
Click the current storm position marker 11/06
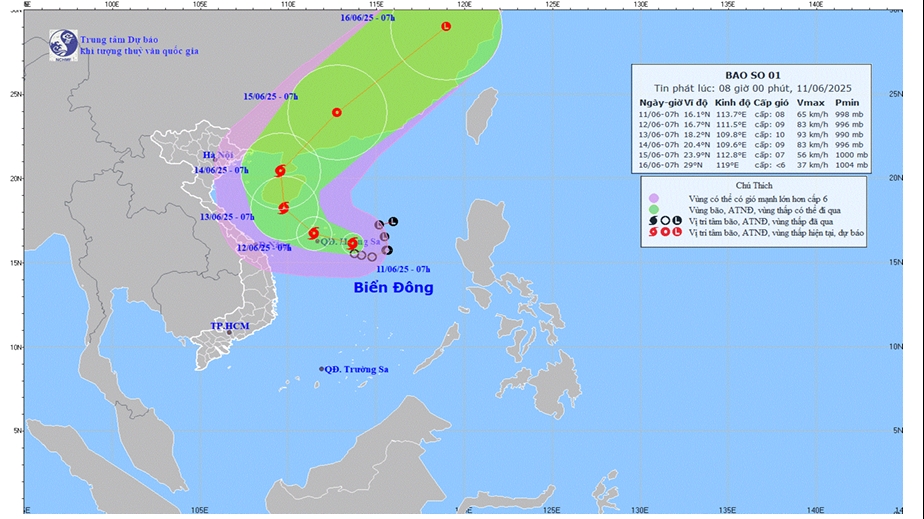tap(353, 243)
